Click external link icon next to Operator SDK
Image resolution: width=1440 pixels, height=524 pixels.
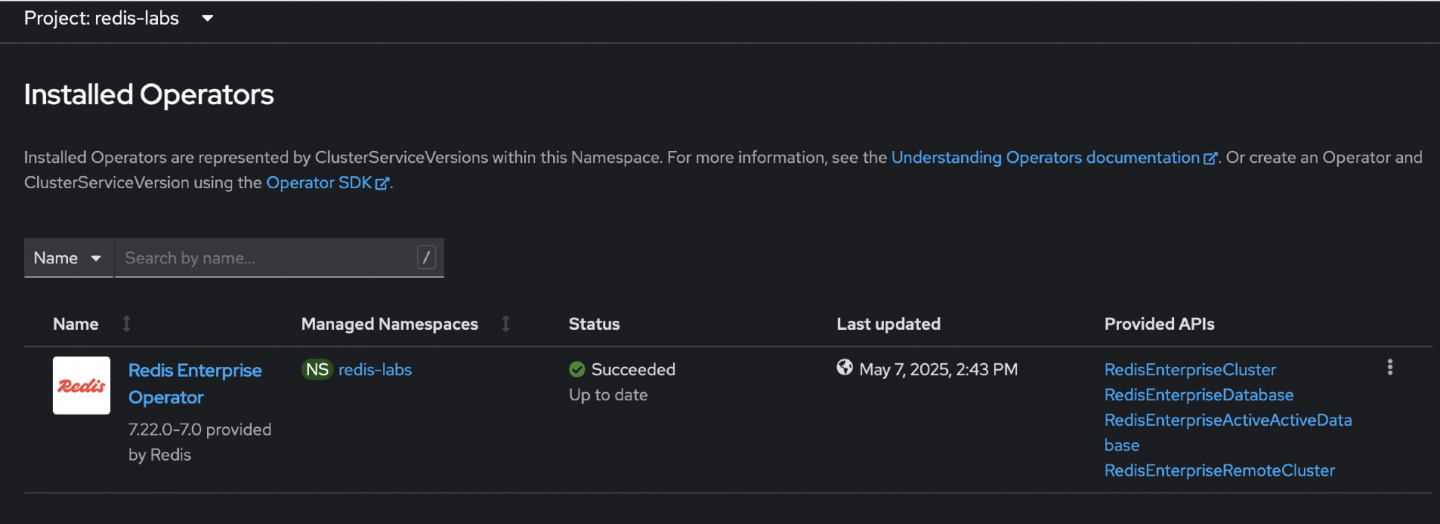coord(381,184)
